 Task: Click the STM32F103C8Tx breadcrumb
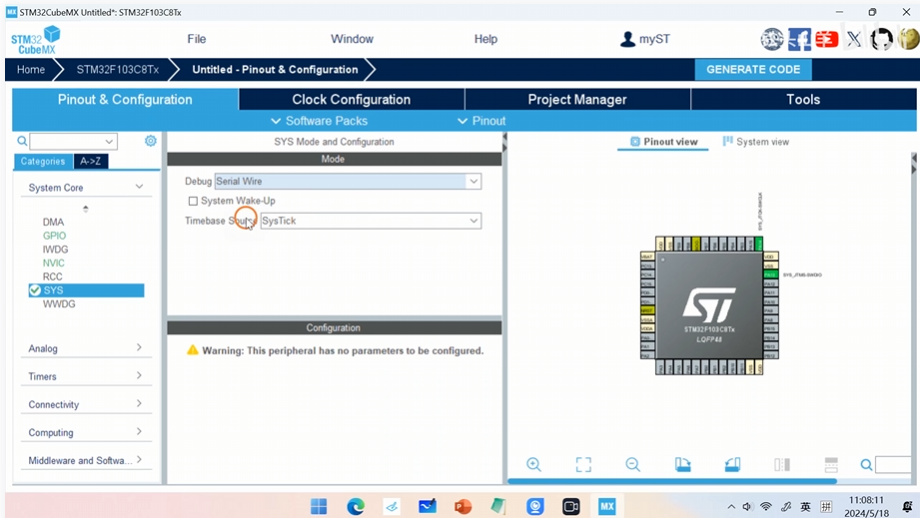[117, 69]
